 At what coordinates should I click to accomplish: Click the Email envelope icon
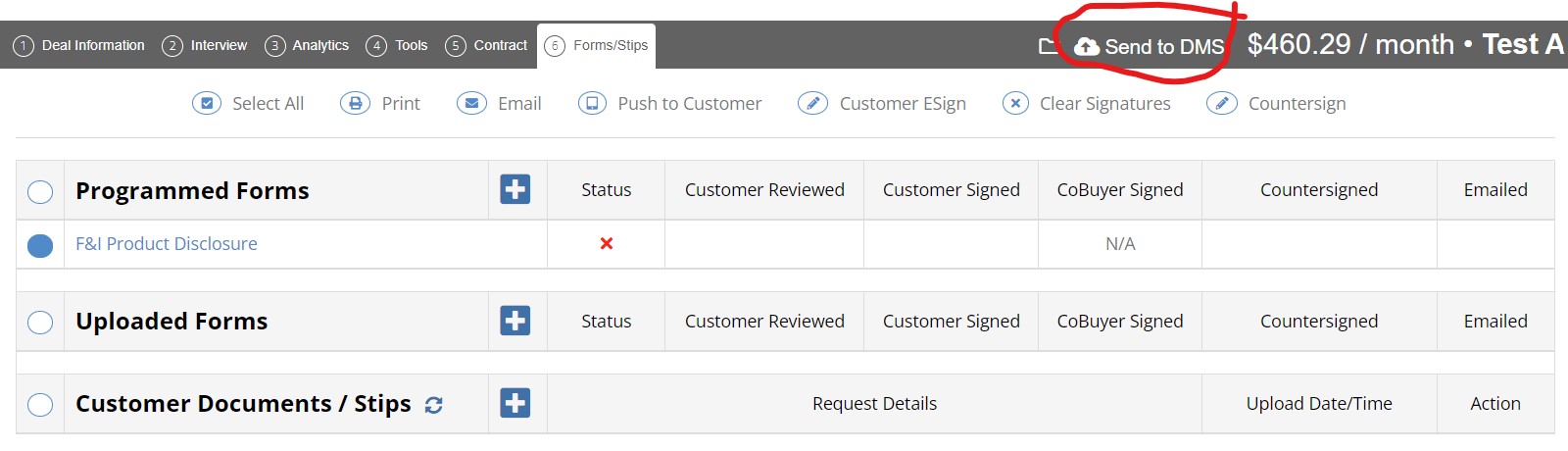pyautogui.click(x=471, y=103)
